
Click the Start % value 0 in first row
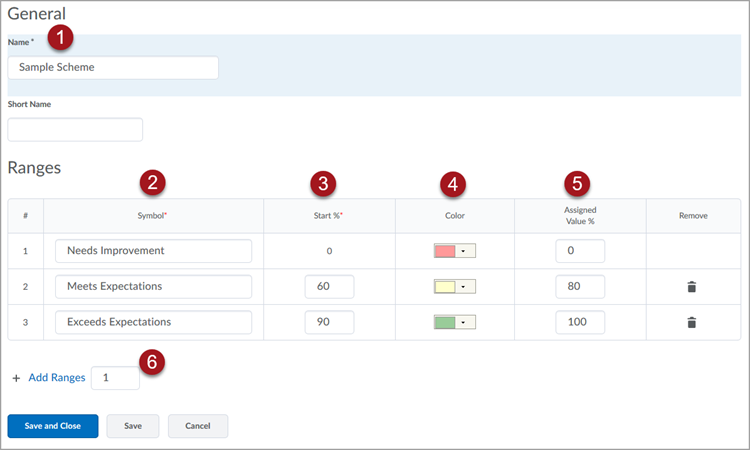coord(329,251)
